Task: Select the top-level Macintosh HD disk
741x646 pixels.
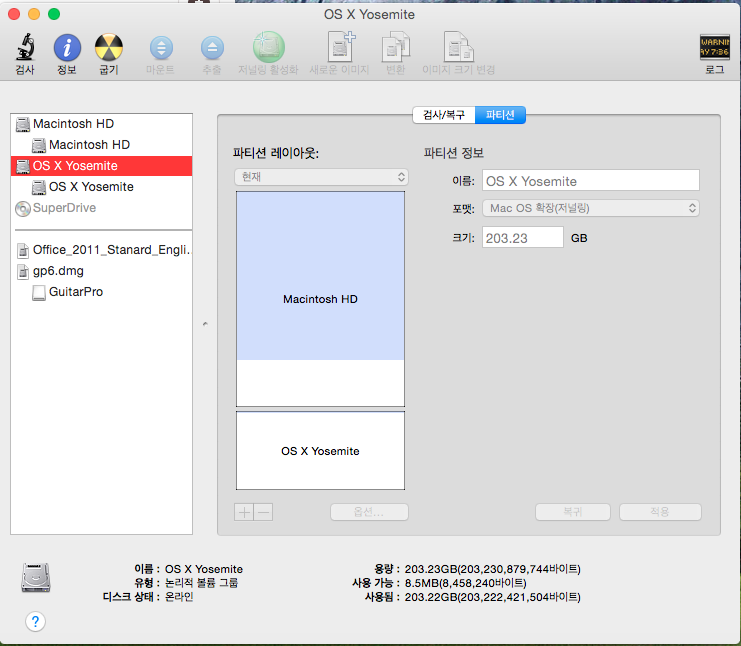Action: [x=101, y=124]
